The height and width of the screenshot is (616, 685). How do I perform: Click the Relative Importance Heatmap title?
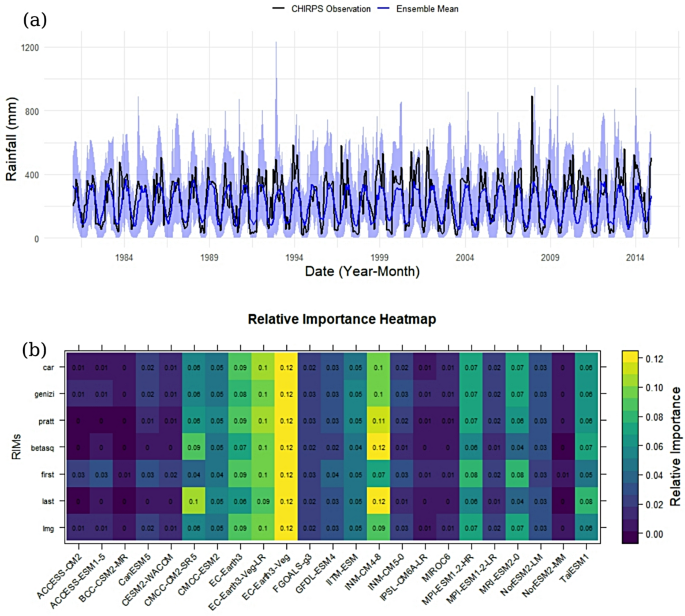pyautogui.click(x=342, y=319)
